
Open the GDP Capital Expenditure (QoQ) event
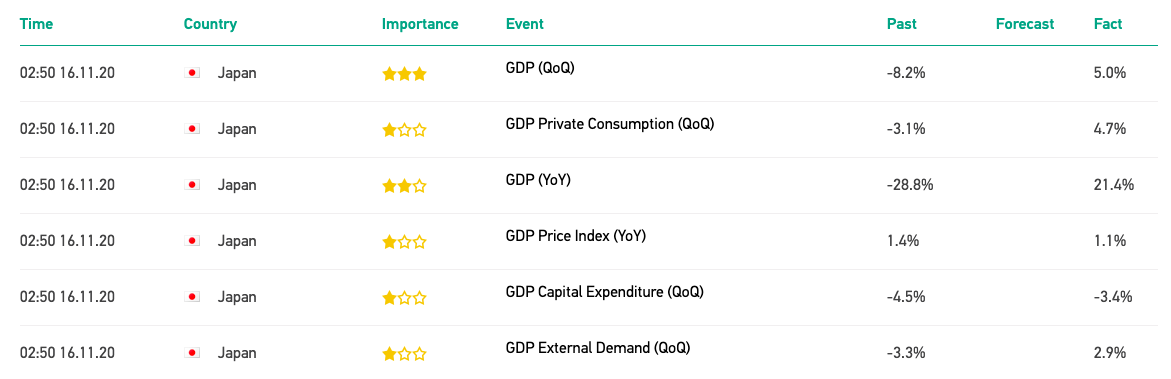604,292
